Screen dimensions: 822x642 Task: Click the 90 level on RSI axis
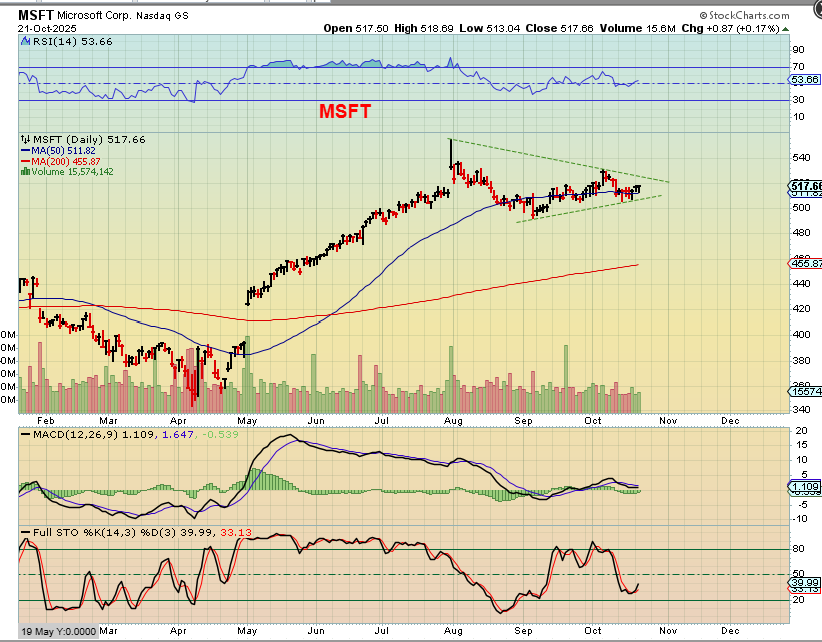[x=798, y=50]
